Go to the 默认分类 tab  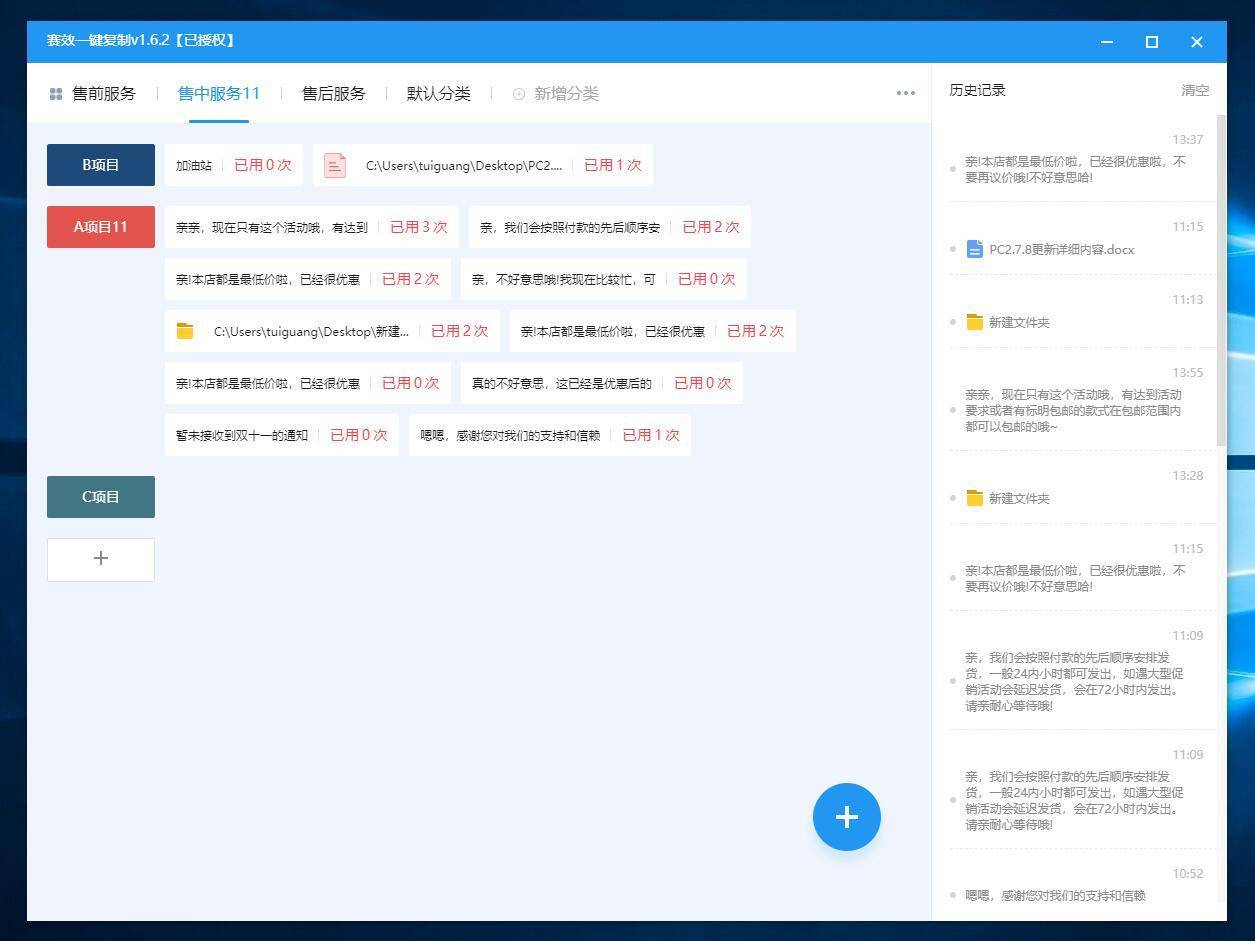coord(438,94)
